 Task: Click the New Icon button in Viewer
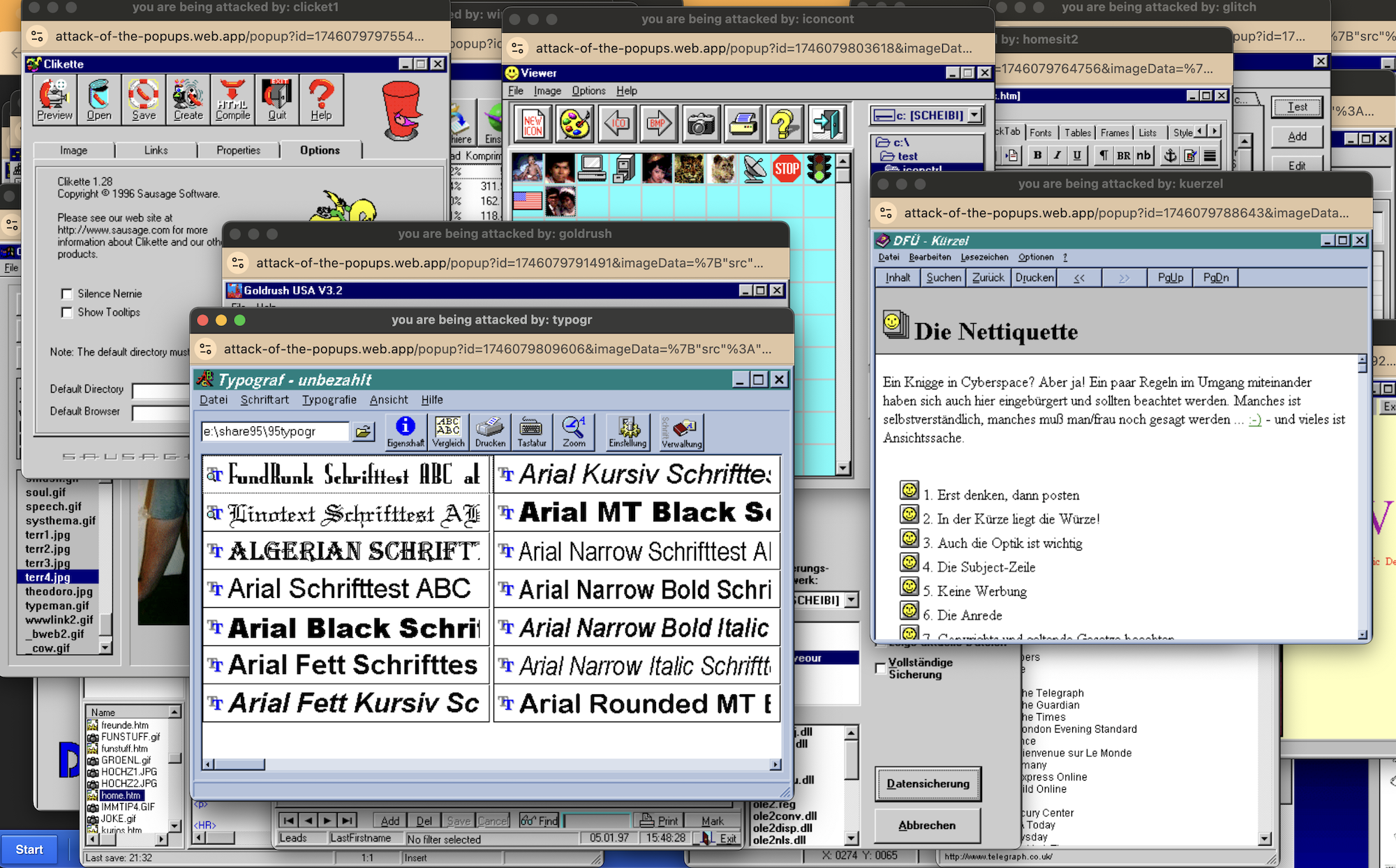pos(533,125)
